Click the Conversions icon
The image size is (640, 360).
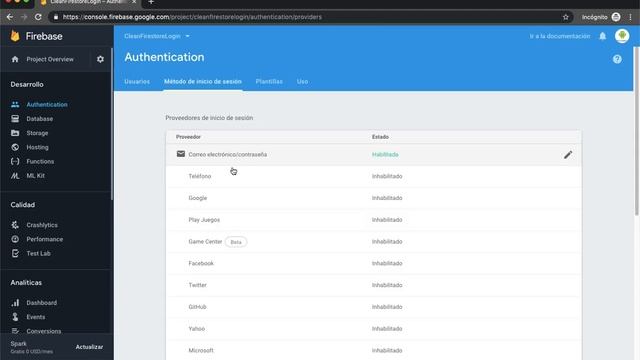point(15,331)
